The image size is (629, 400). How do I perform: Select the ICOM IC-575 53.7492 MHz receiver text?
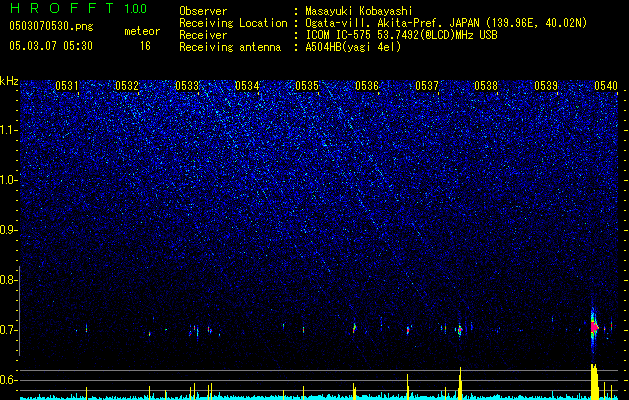401,35
